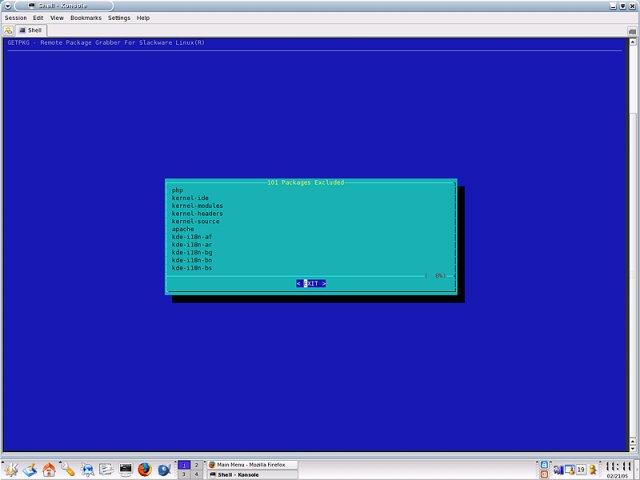Open the Konsole terminal launcher icon
The image size is (640, 480).
[x=125, y=469]
